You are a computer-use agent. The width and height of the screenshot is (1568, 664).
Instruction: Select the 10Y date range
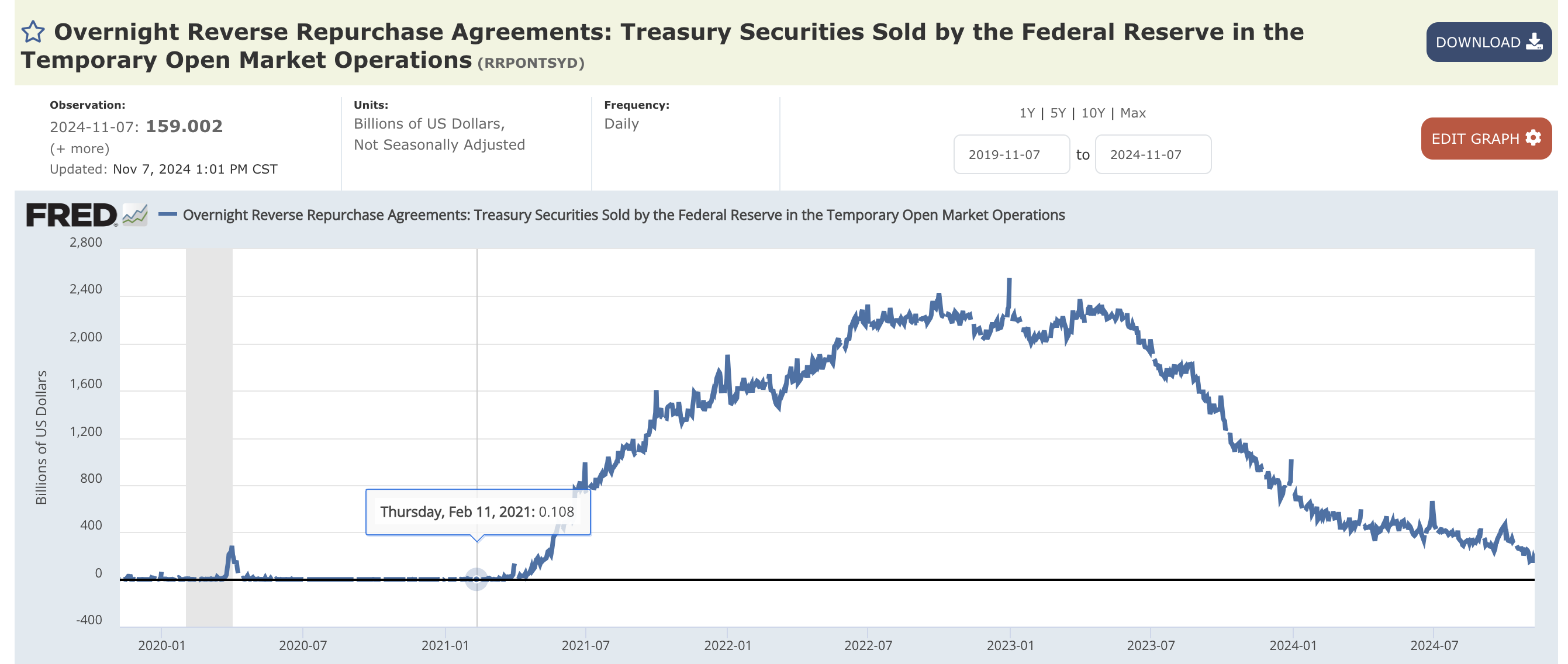1093,113
